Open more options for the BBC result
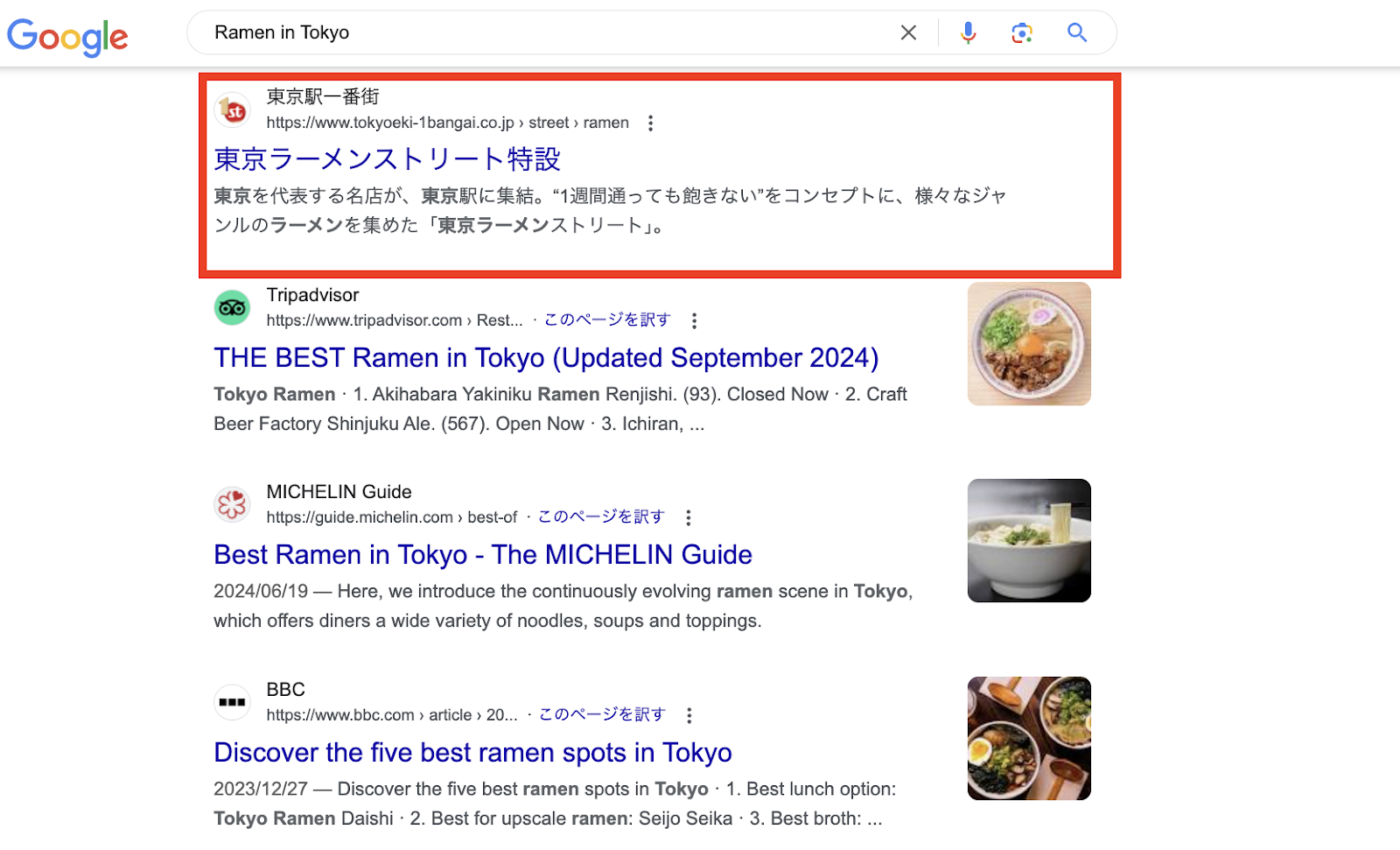The image size is (1400, 850). coord(689,716)
